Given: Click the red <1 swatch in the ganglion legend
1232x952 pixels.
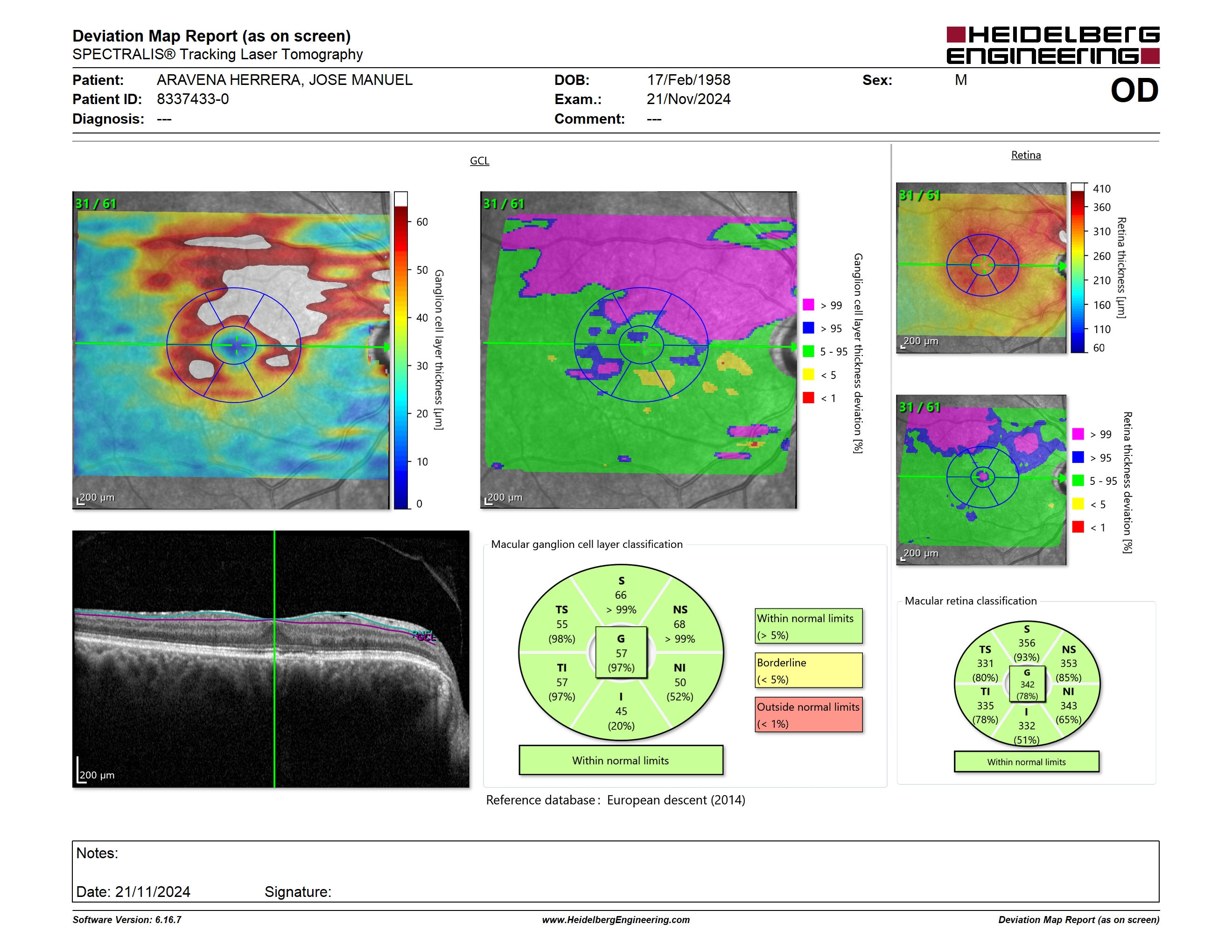Looking at the screenshot, I should [x=808, y=398].
